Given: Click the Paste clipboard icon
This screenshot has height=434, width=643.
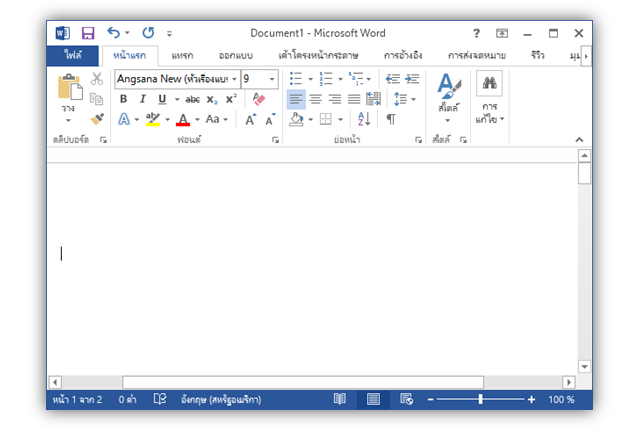Looking at the screenshot, I should coord(70,87).
